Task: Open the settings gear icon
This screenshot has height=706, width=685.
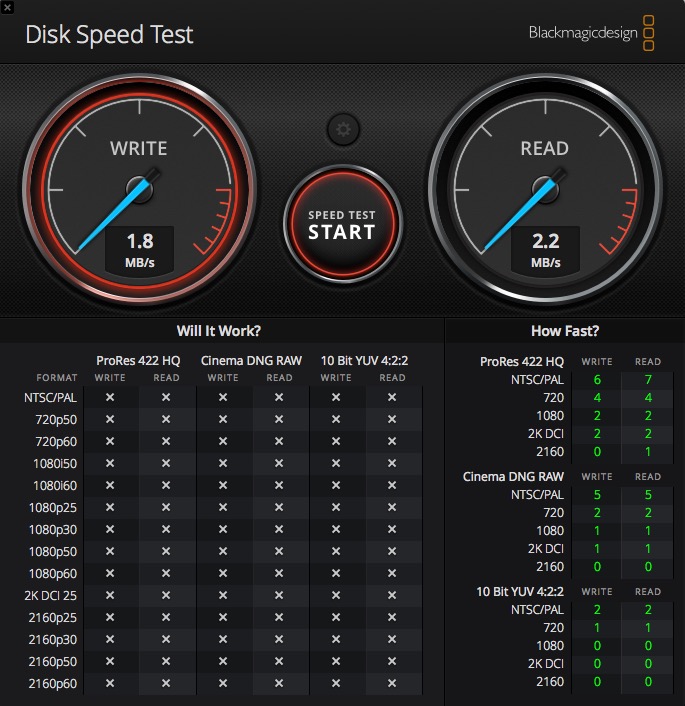Action: point(343,129)
